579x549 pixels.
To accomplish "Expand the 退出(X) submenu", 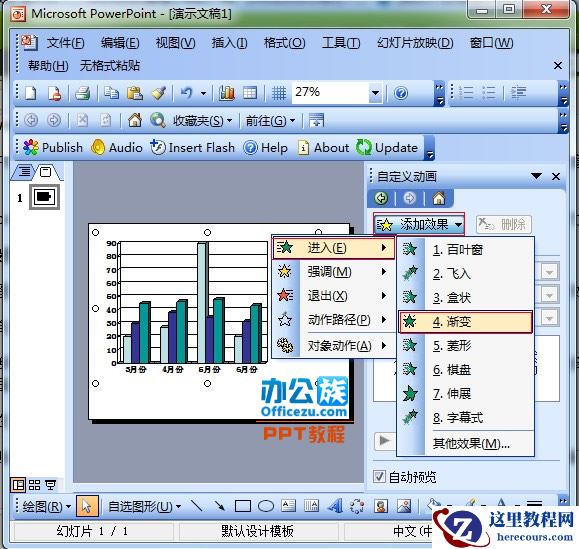I will click(333, 296).
